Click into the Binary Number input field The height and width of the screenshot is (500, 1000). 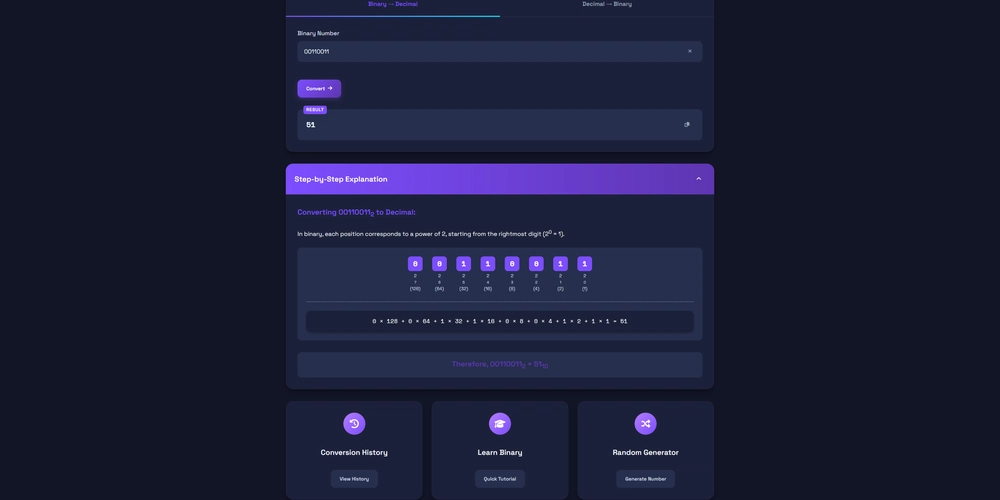[499, 52]
